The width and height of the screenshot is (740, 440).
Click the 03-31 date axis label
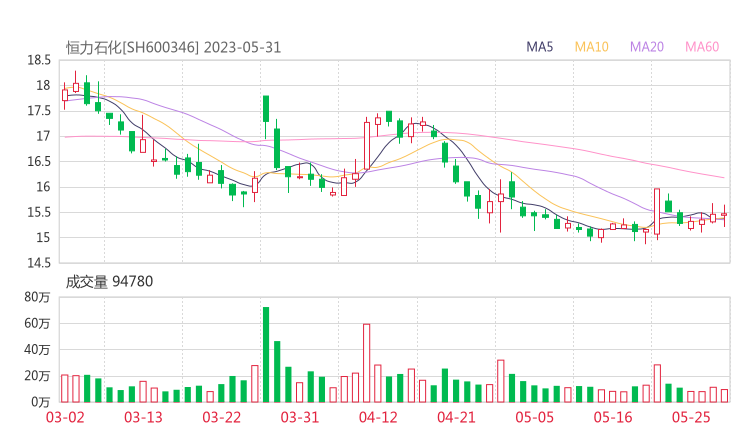point(300,417)
